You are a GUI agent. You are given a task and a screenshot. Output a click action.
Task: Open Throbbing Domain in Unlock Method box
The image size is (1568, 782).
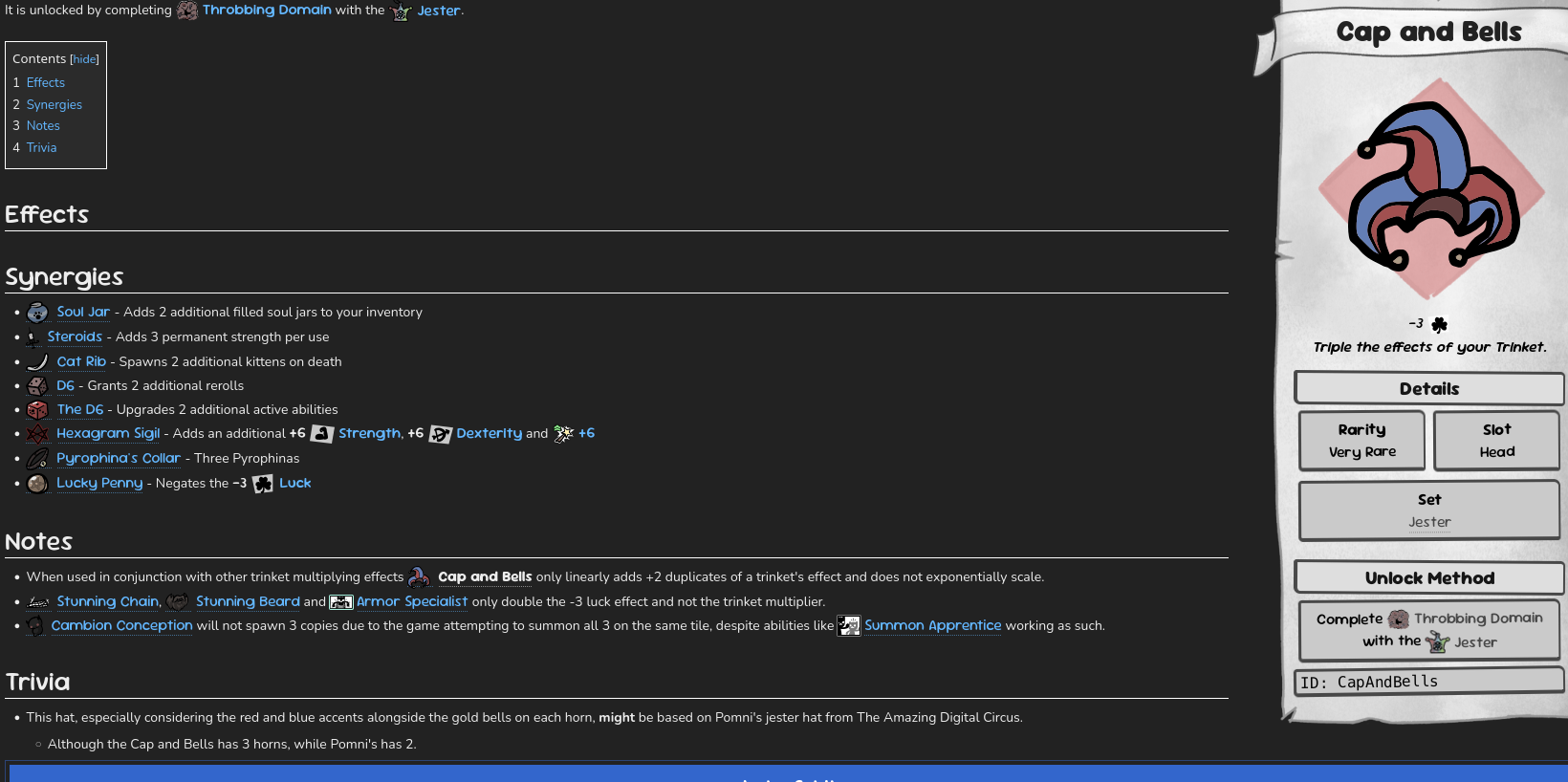click(x=1478, y=619)
